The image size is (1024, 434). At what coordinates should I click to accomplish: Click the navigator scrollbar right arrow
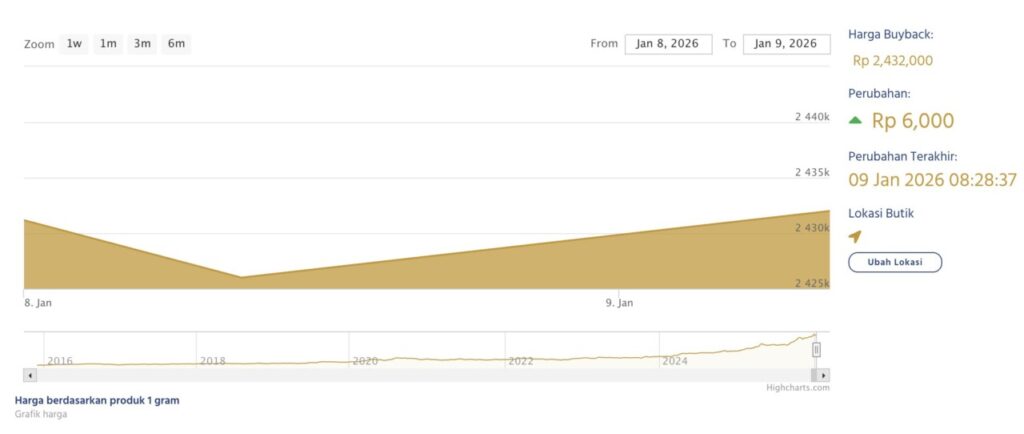point(823,375)
